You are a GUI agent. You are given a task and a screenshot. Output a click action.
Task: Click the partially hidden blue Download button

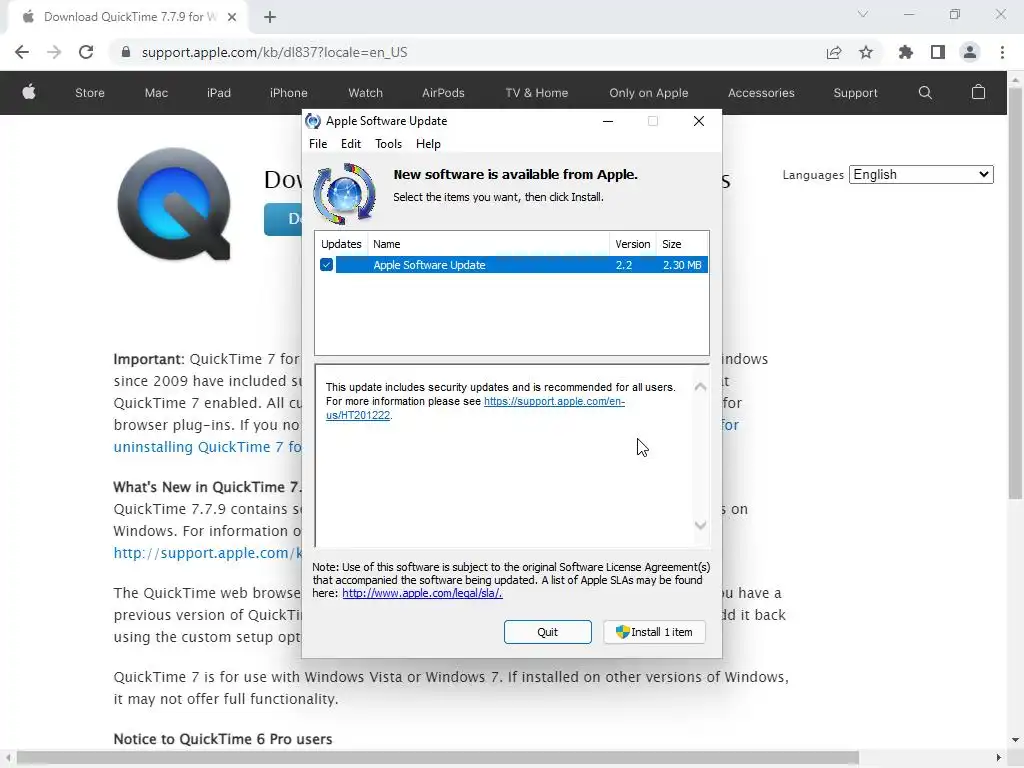click(283, 219)
